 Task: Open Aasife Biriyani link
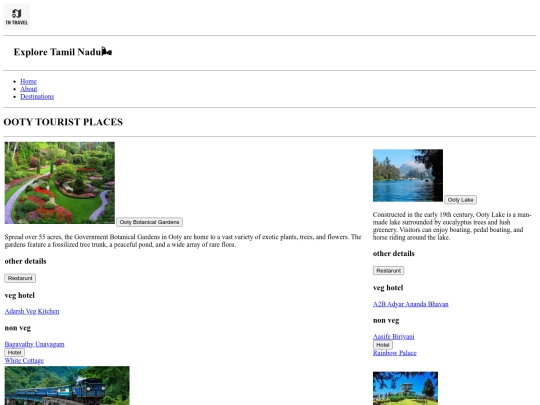[394, 336]
